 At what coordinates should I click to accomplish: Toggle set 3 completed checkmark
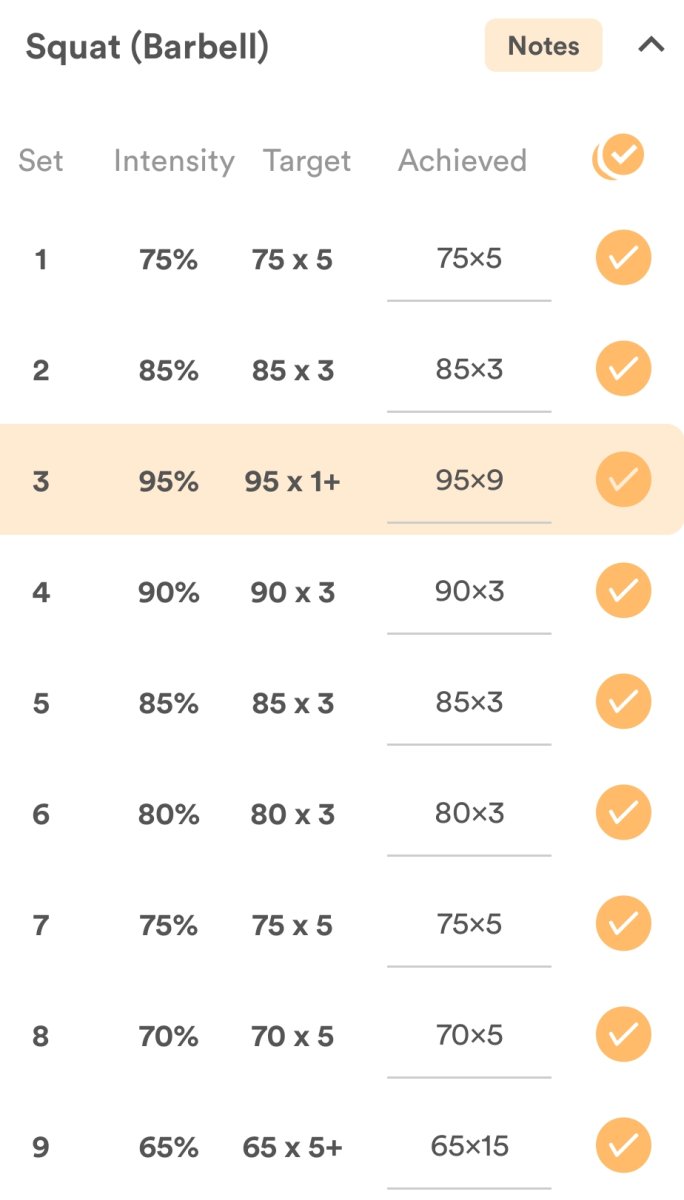[x=623, y=480]
